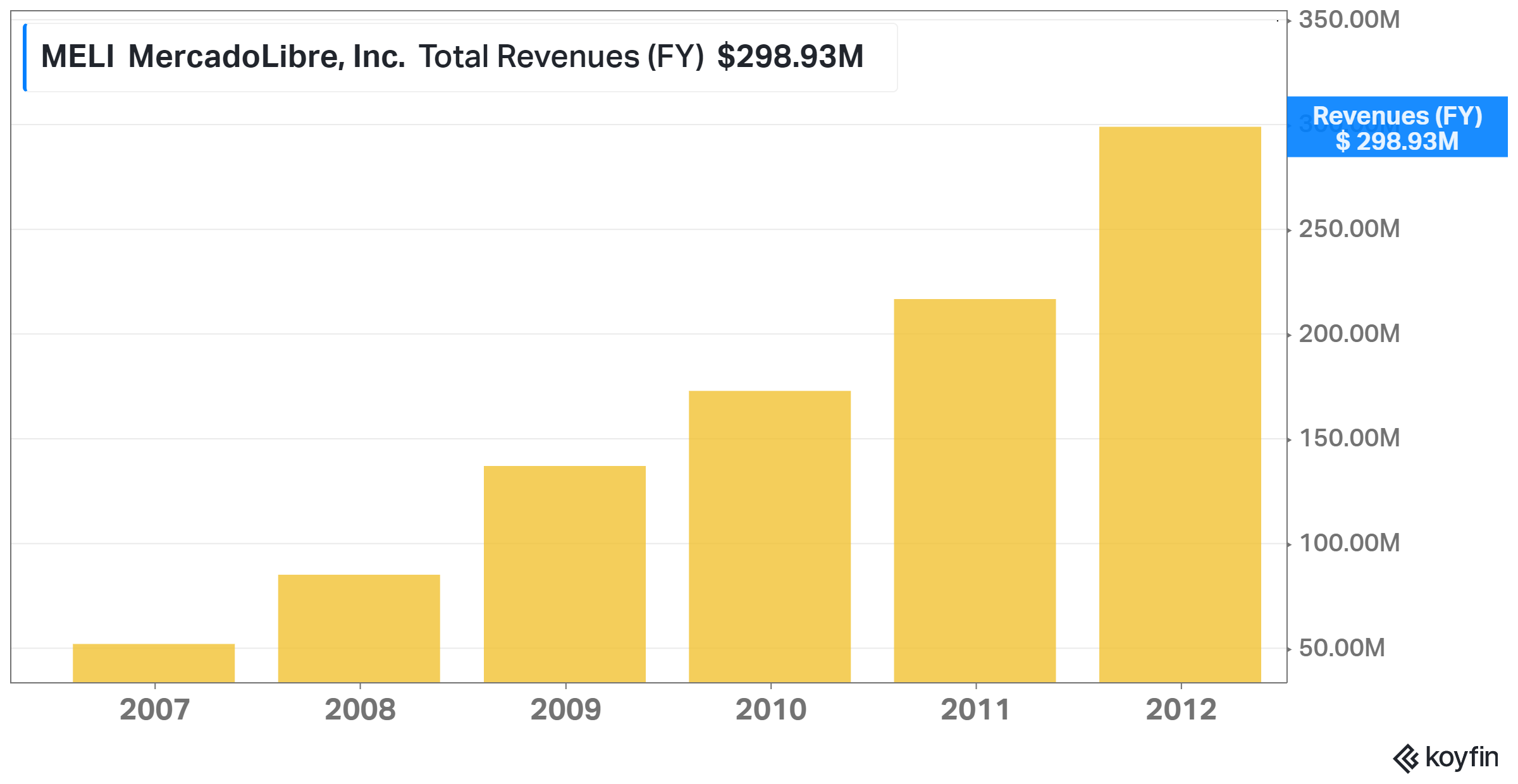Click the 2010 x-axis label
This screenshot has width=1518, height=784.
point(771,709)
